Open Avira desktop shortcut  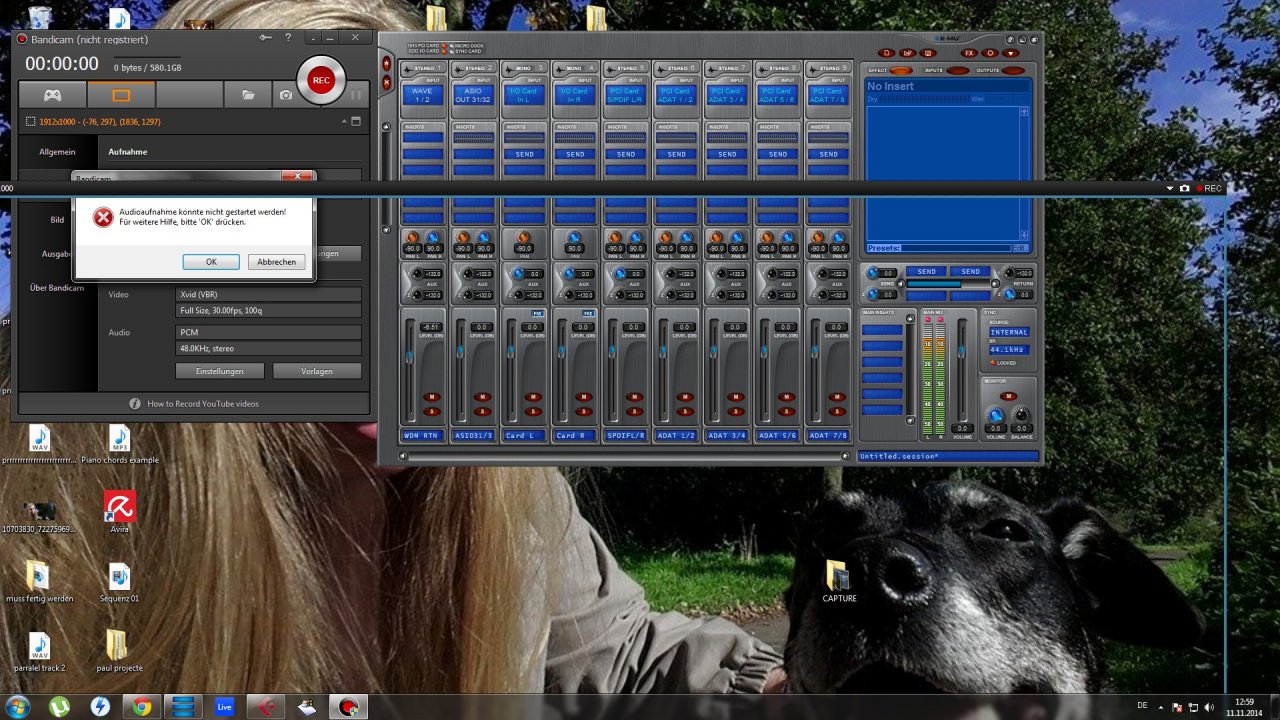119,512
